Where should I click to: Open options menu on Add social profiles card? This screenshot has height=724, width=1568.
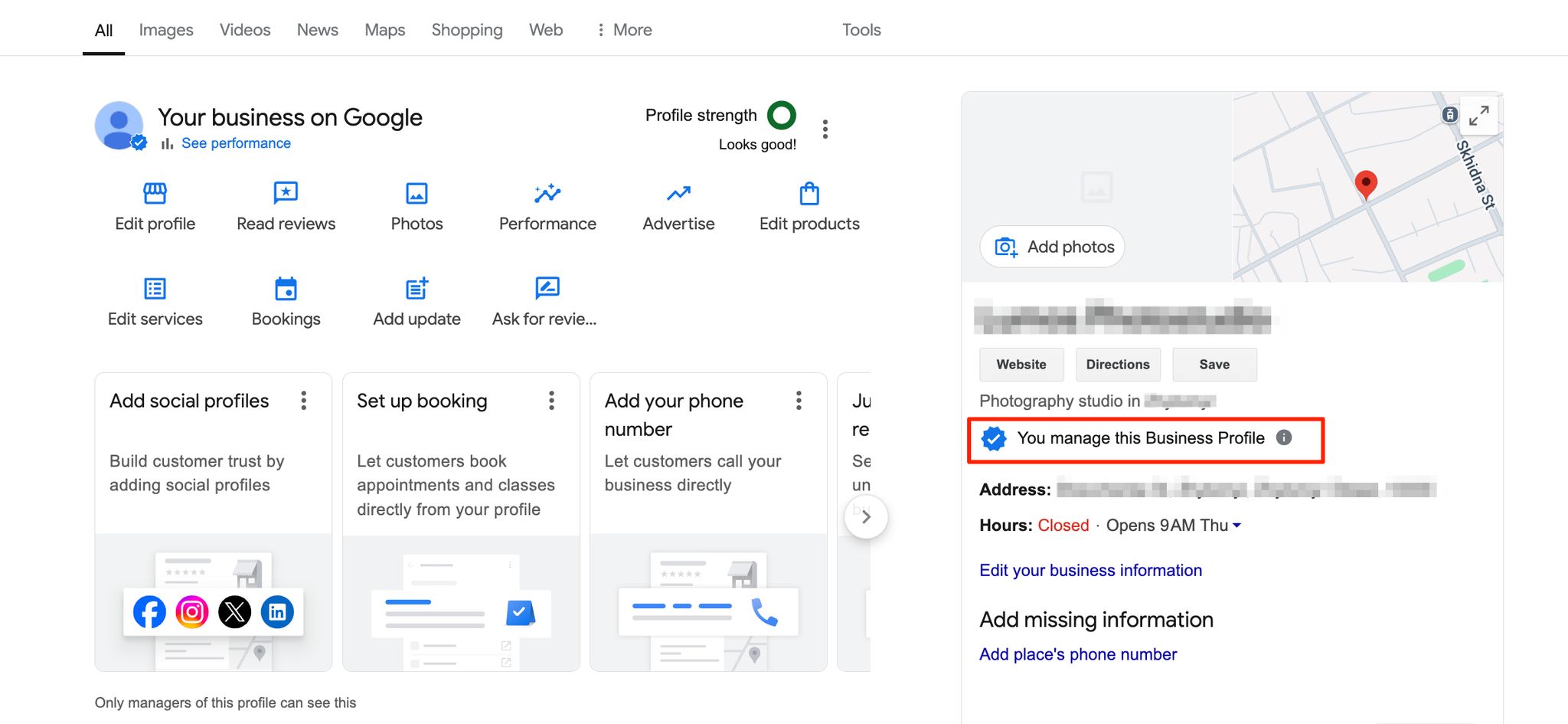pos(304,401)
